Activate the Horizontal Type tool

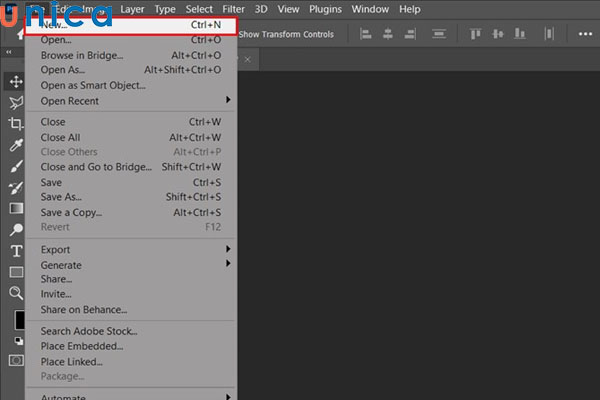16,251
